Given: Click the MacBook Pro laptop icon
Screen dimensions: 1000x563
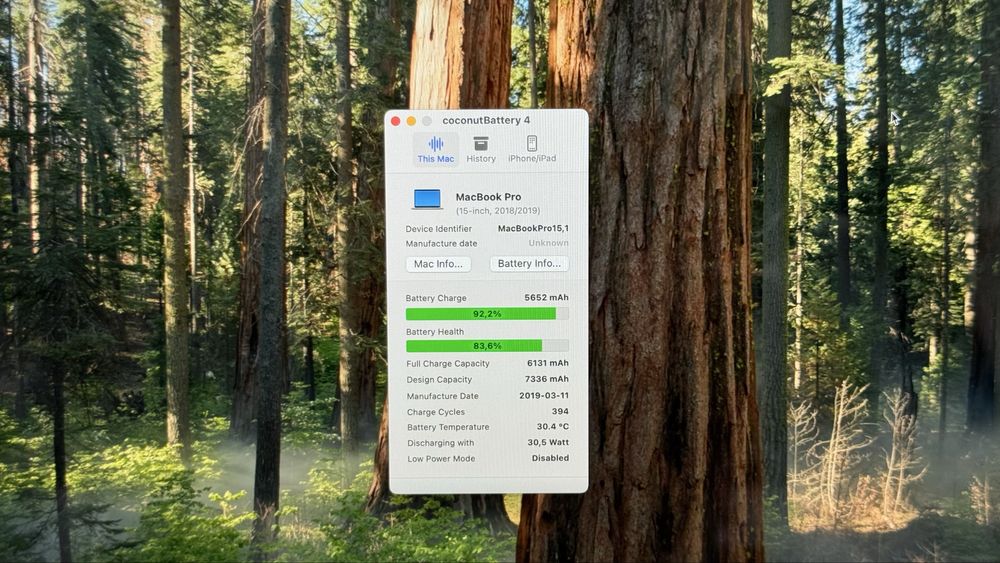Looking at the screenshot, I should click(x=427, y=200).
